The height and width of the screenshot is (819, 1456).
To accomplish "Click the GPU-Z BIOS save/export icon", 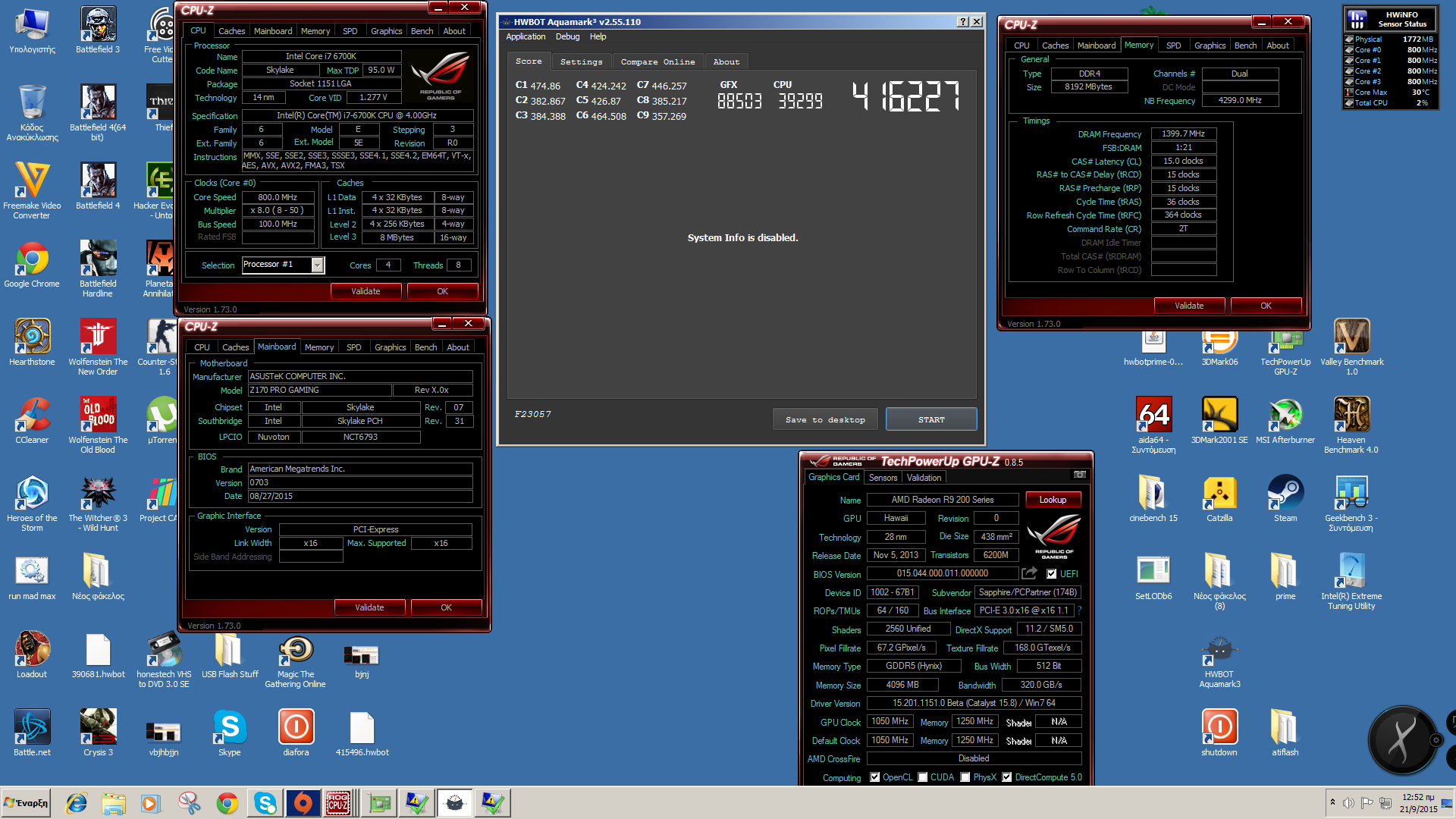I will (1029, 573).
